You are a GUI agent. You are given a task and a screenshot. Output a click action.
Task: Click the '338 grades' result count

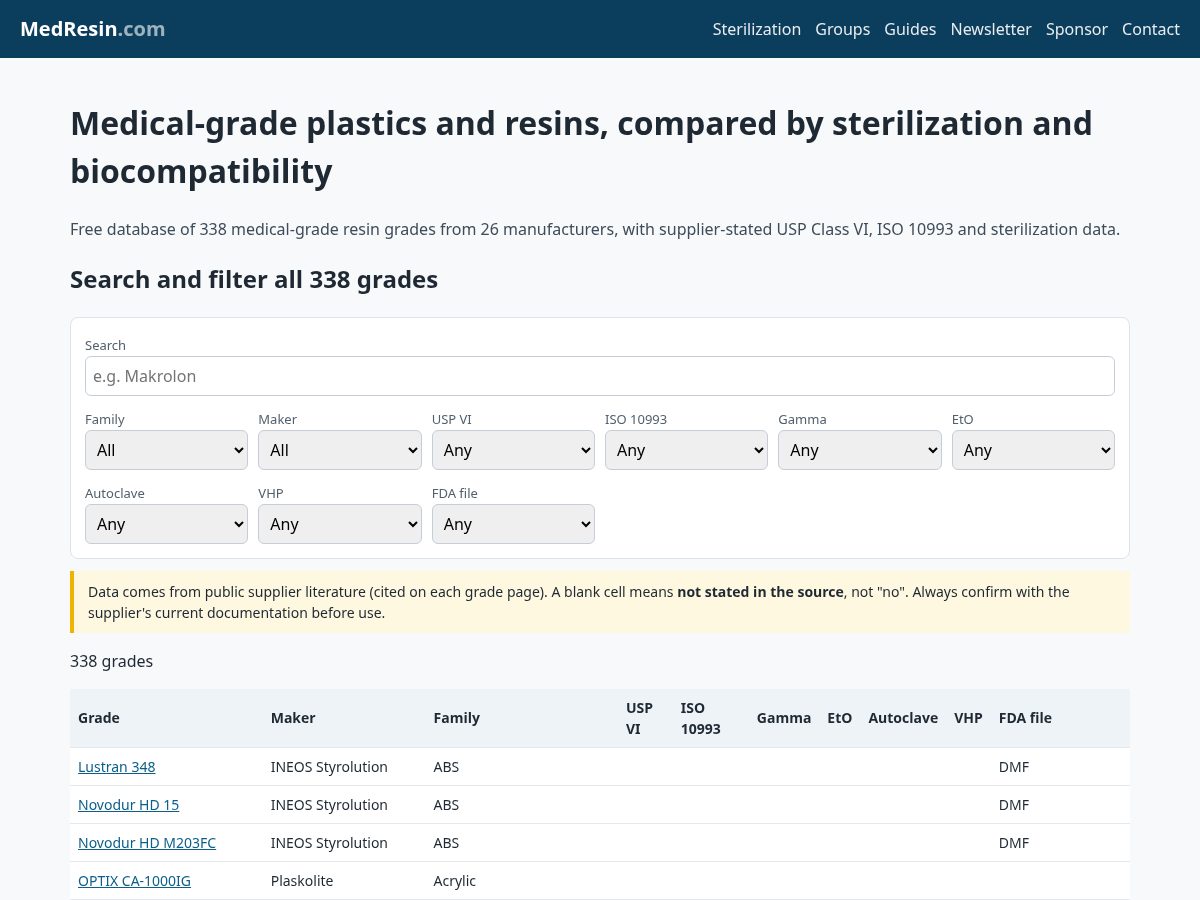112,661
